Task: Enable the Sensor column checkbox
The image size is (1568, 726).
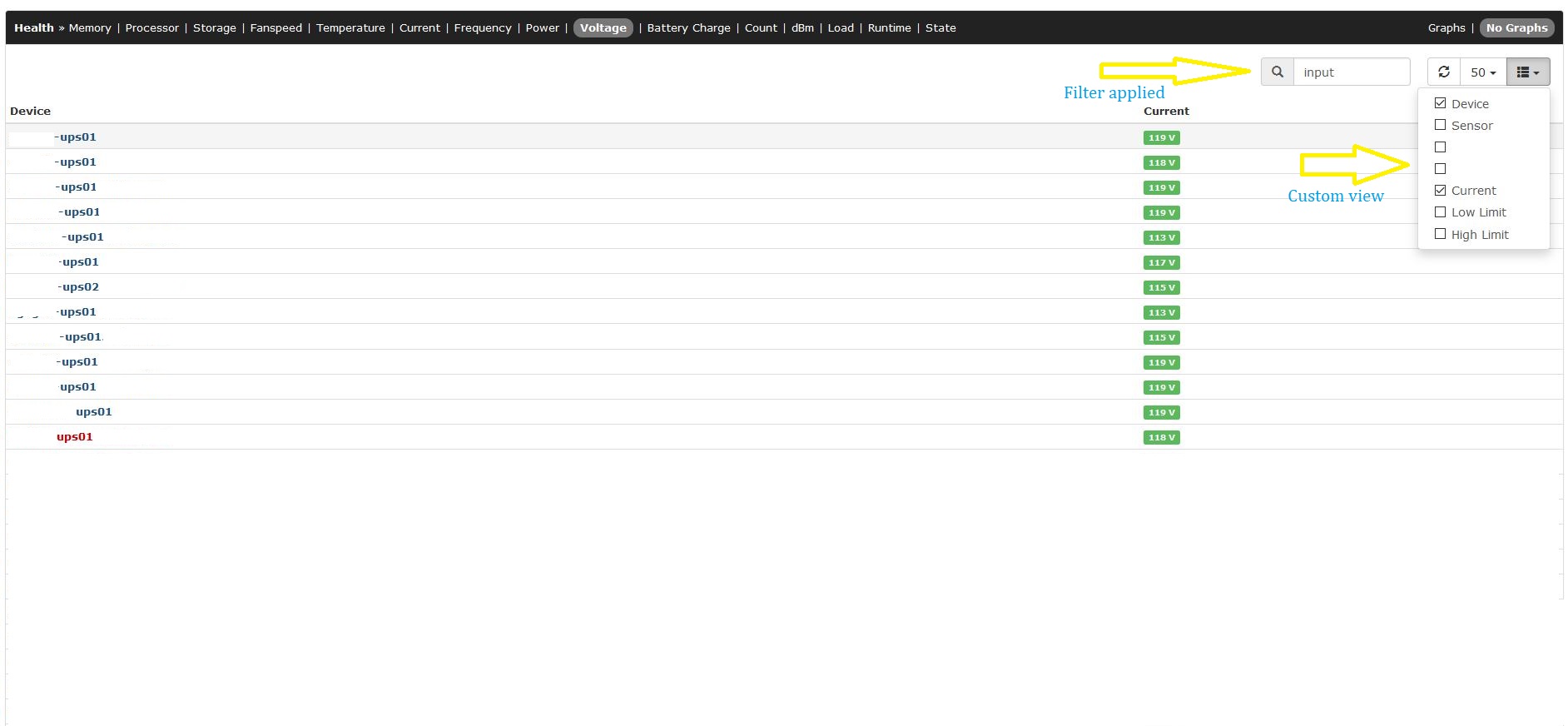Action: [x=1440, y=126]
